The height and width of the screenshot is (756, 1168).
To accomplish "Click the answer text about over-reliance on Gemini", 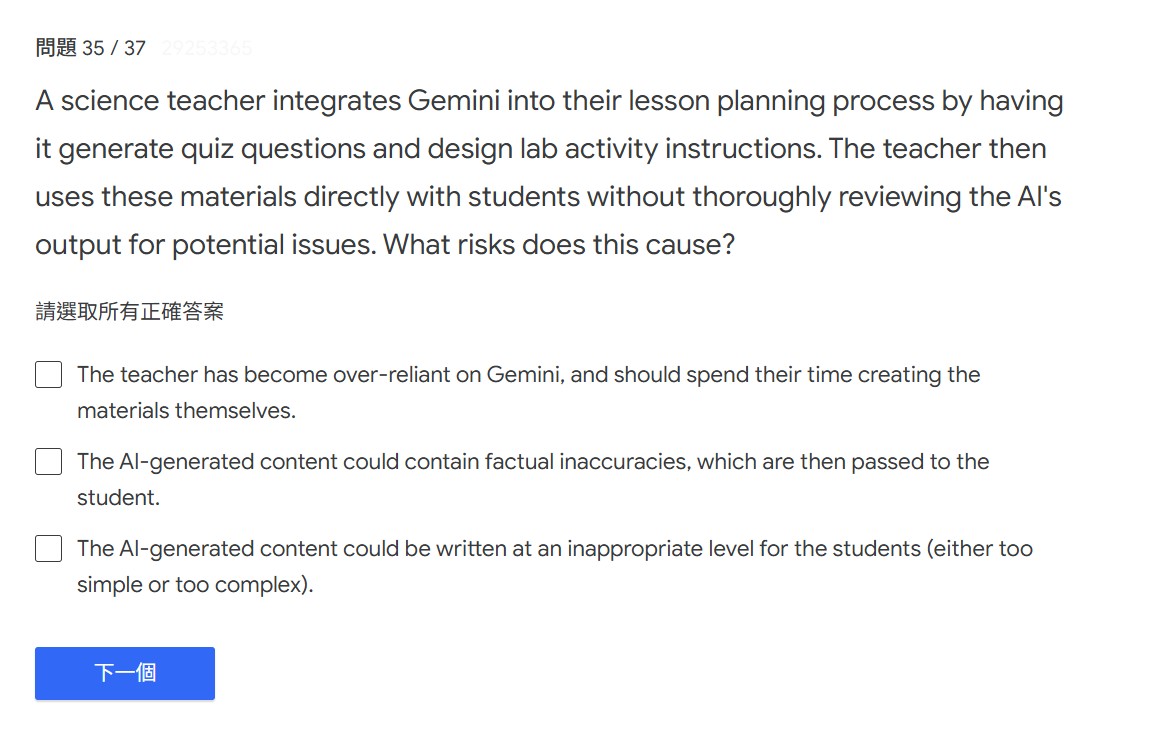I will (x=528, y=376).
